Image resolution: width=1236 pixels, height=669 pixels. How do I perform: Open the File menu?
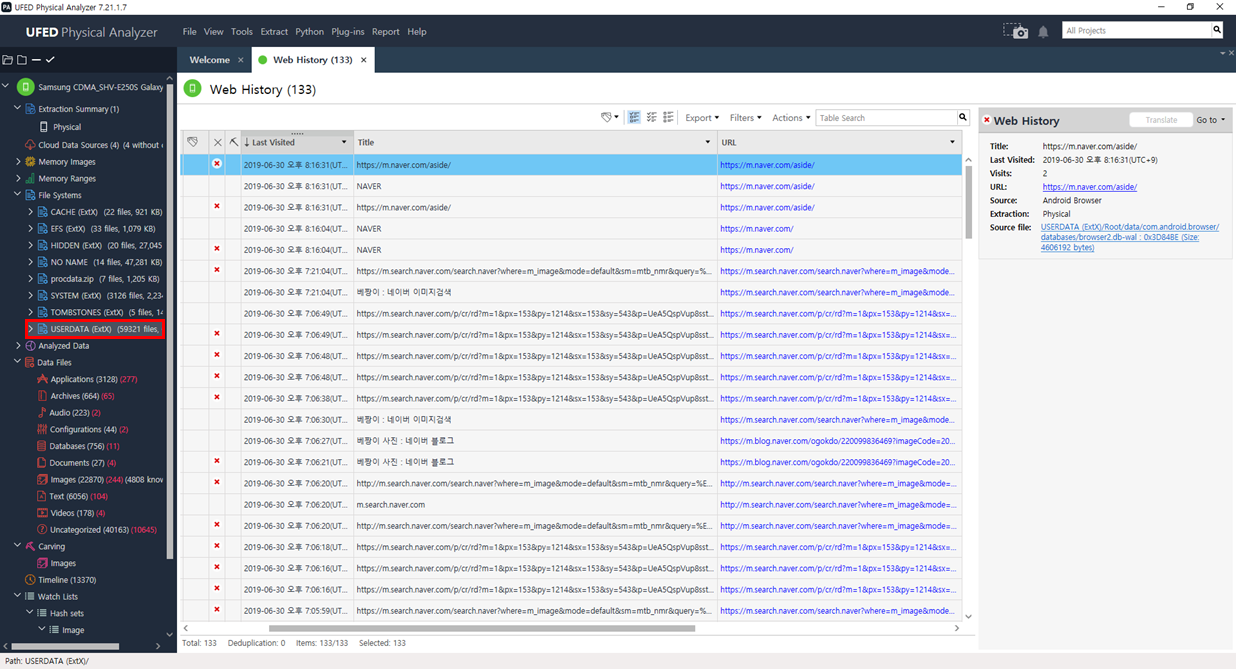pos(189,32)
